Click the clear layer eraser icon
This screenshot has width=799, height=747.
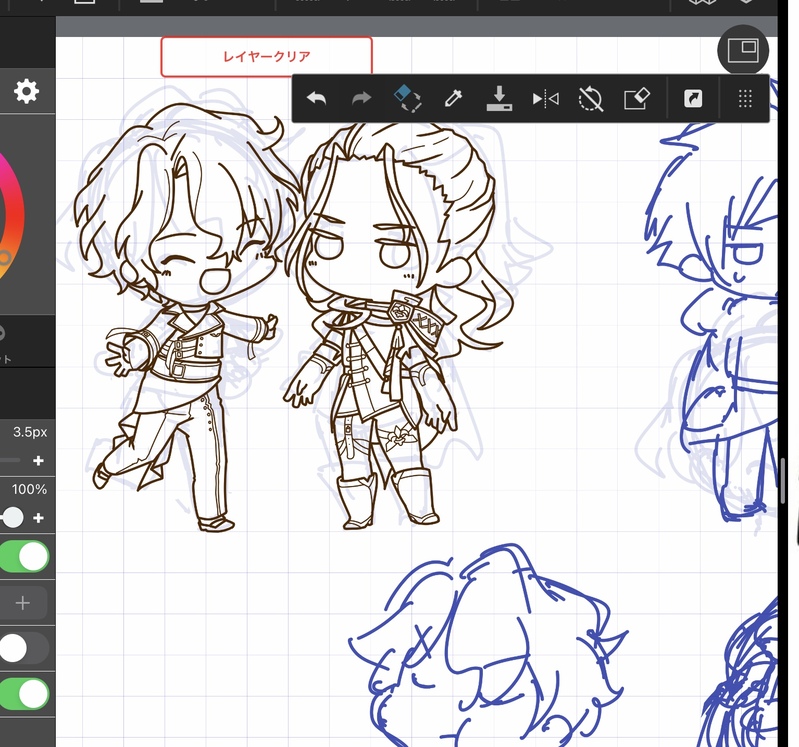tap(636, 98)
